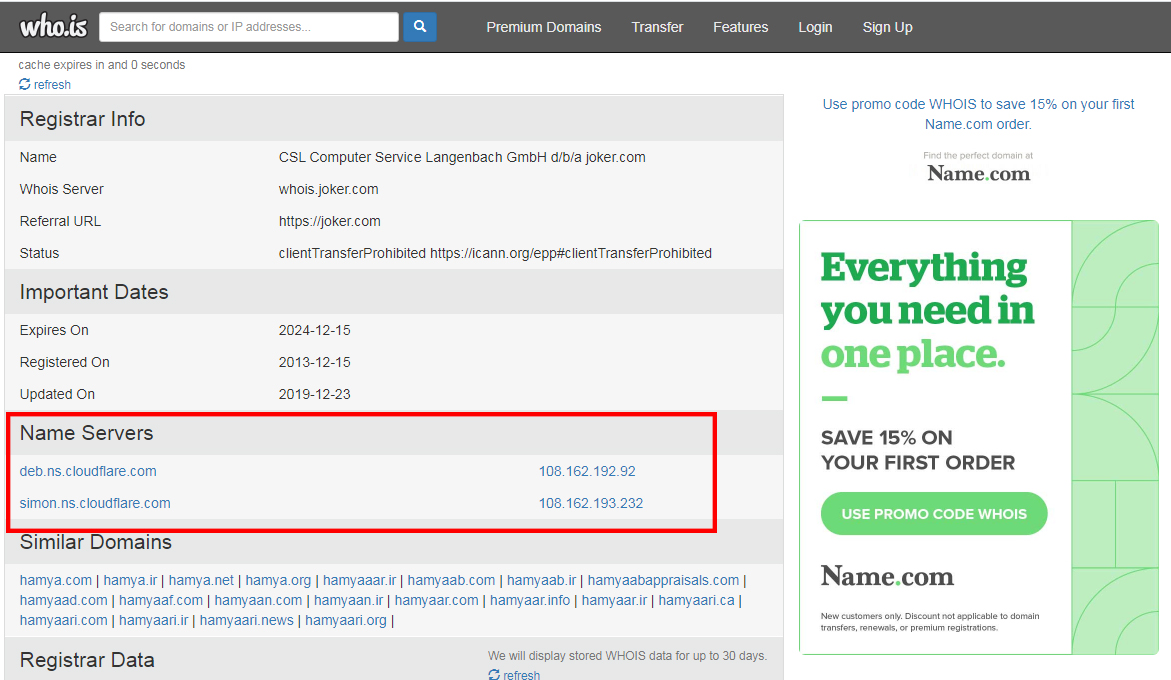
Task: Open IP address 108.162.193.232
Action: (x=591, y=503)
